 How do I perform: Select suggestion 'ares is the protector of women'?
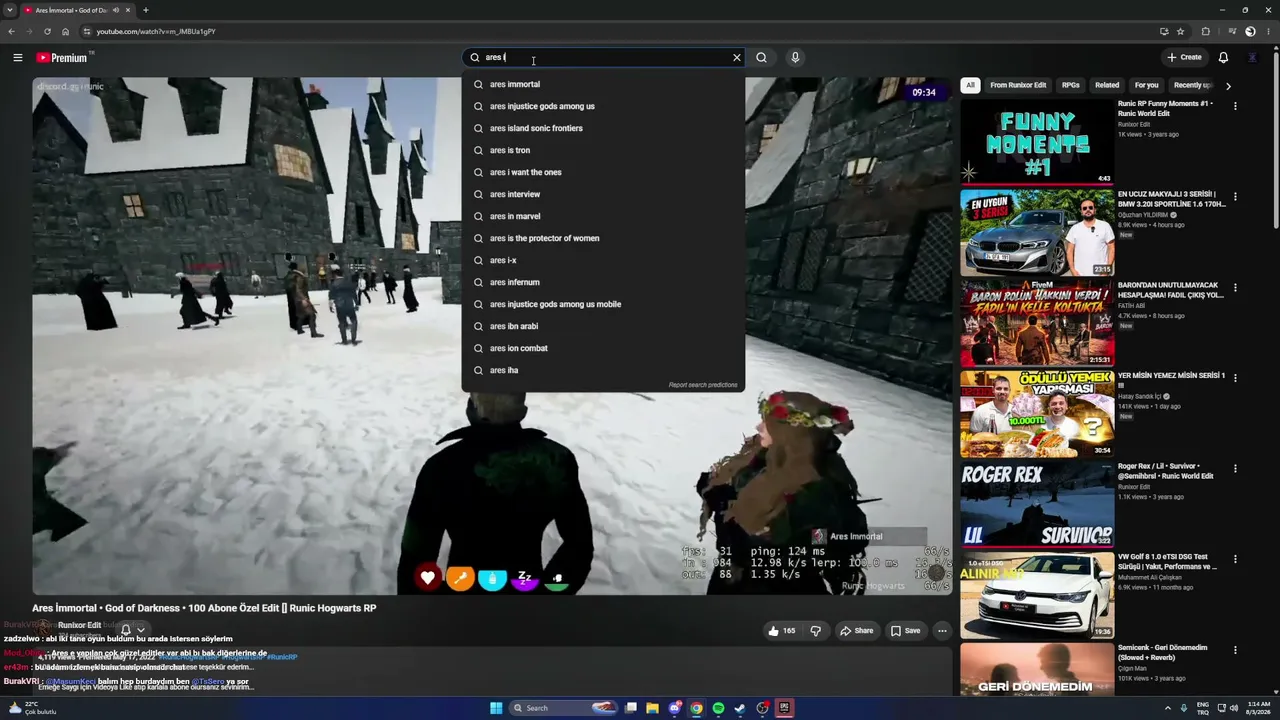coord(603,238)
